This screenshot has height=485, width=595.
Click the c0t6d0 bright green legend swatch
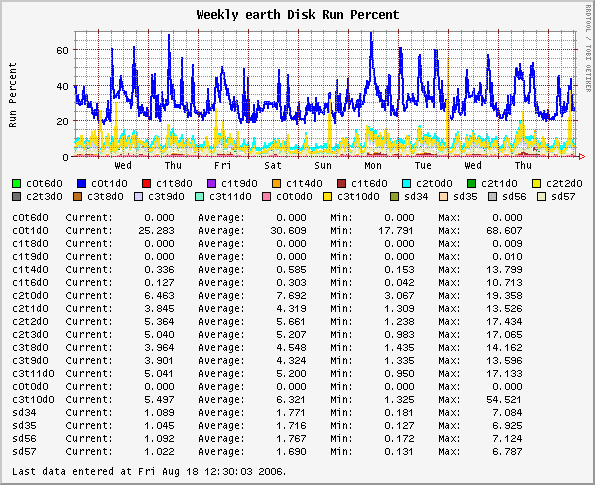(x=17, y=184)
